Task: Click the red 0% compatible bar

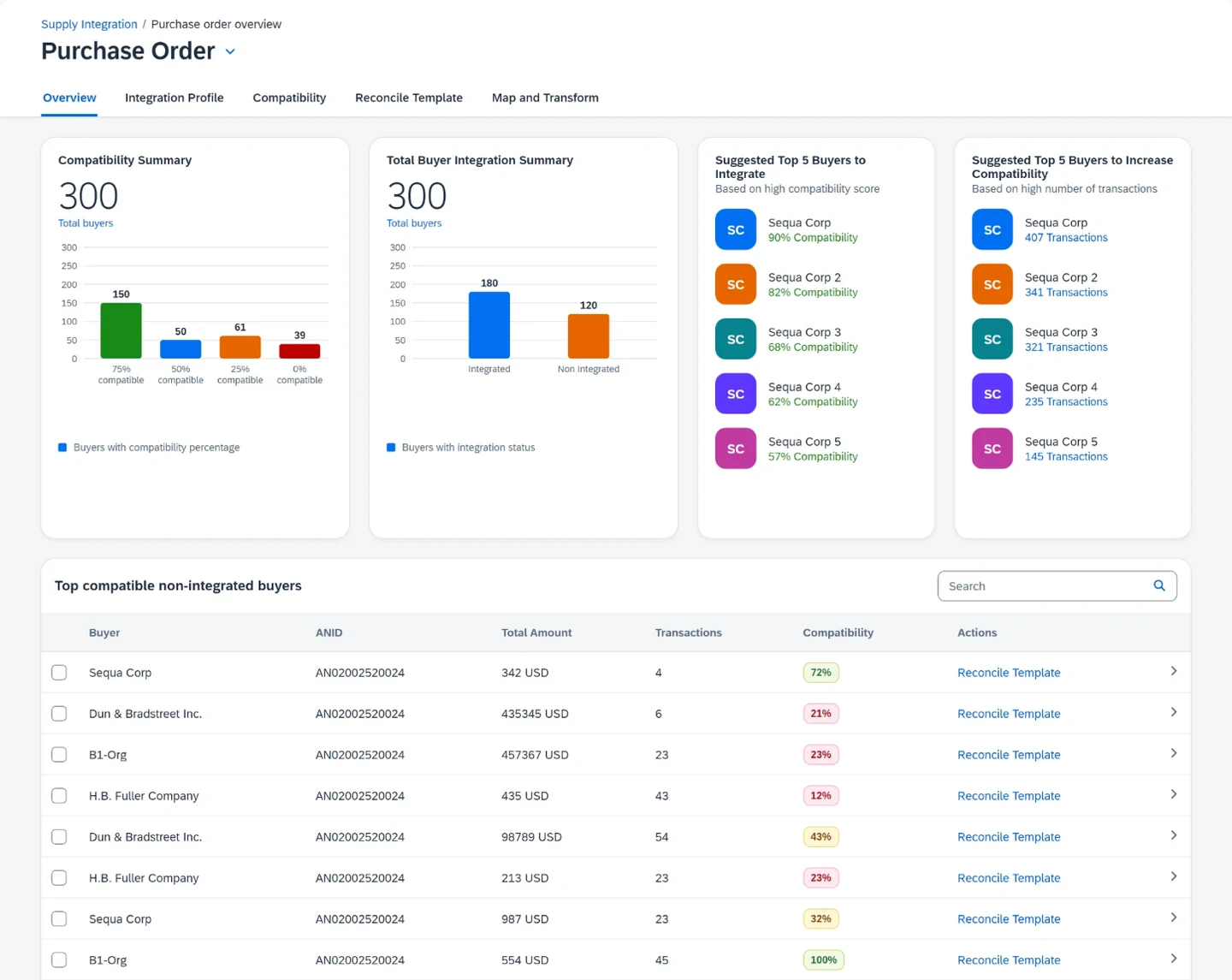Action: [299, 352]
